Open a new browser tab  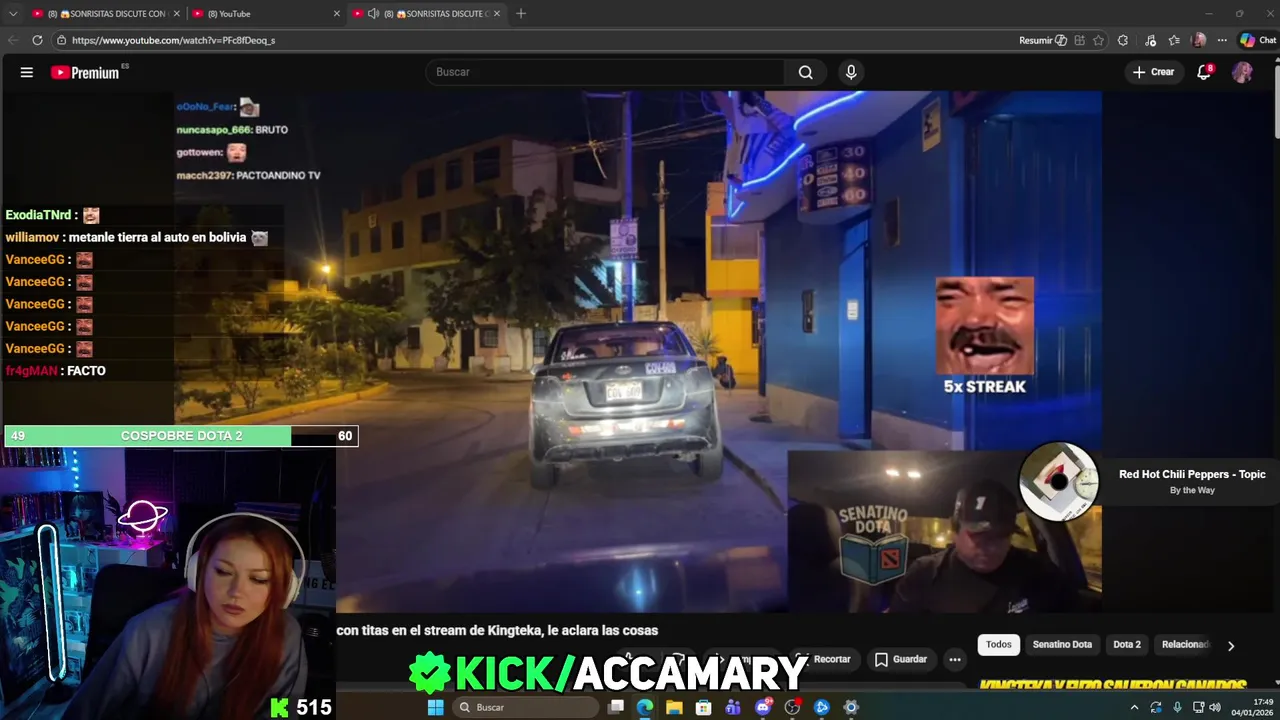521,13
